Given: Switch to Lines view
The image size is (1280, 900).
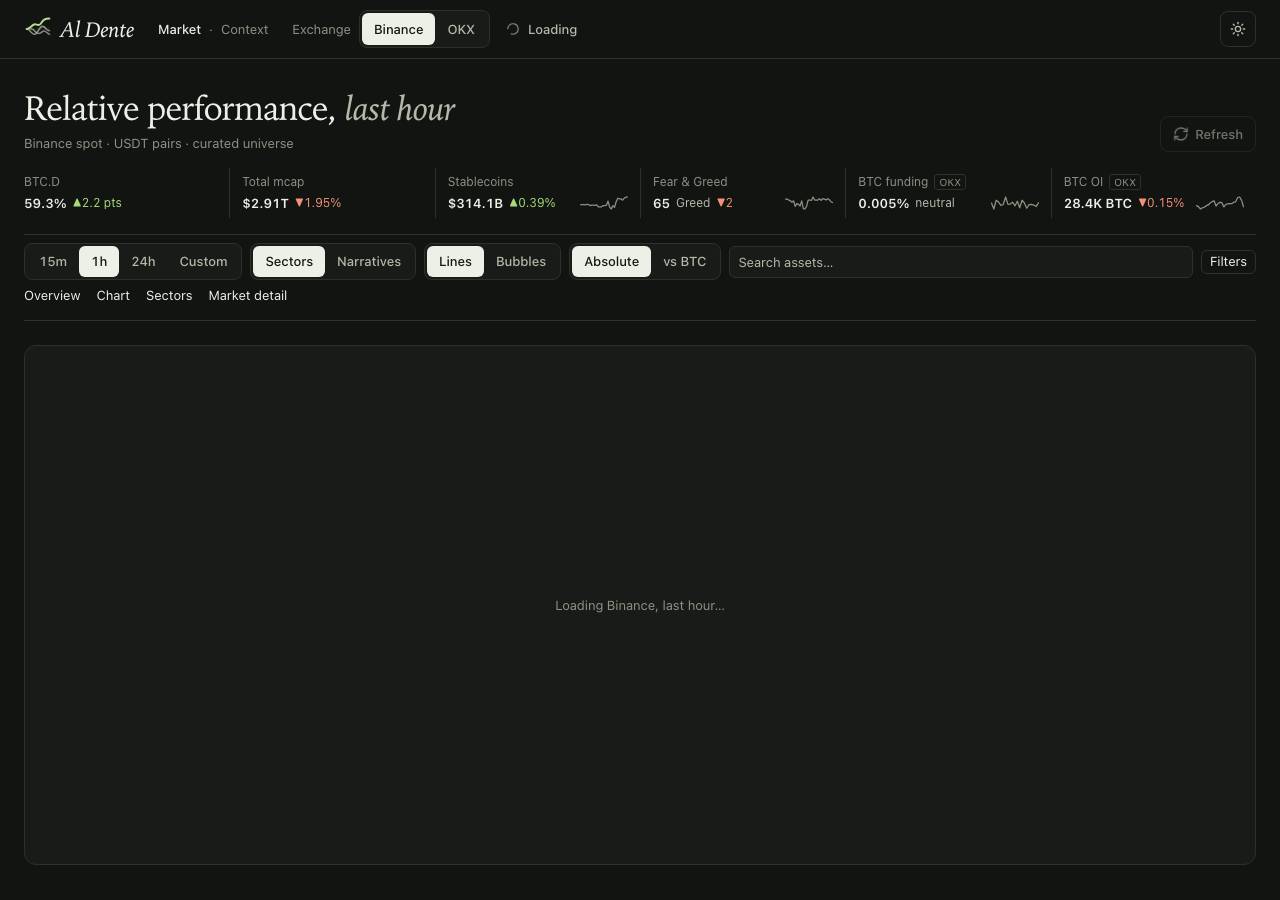Looking at the screenshot, I should (455, 261).
